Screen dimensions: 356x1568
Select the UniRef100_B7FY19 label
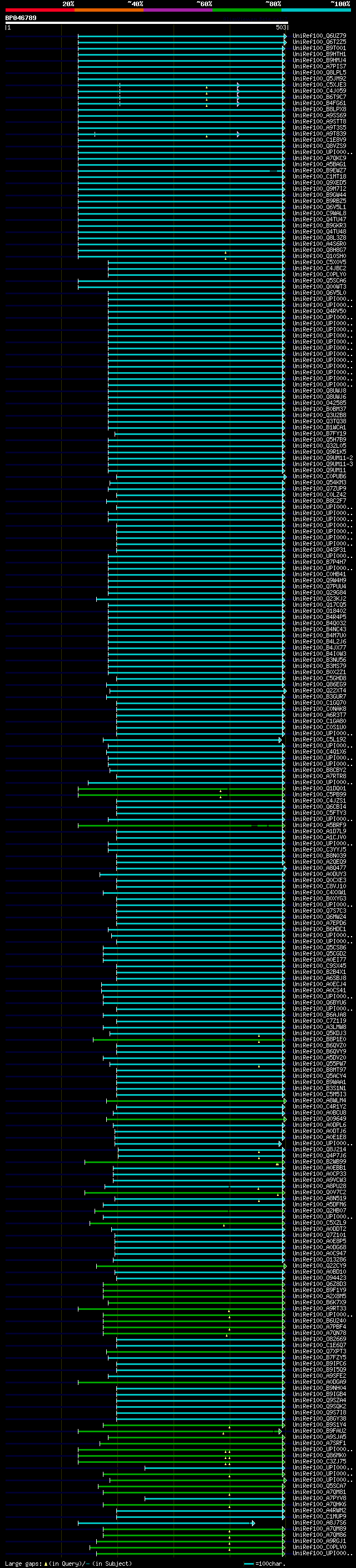click(319, 433)
